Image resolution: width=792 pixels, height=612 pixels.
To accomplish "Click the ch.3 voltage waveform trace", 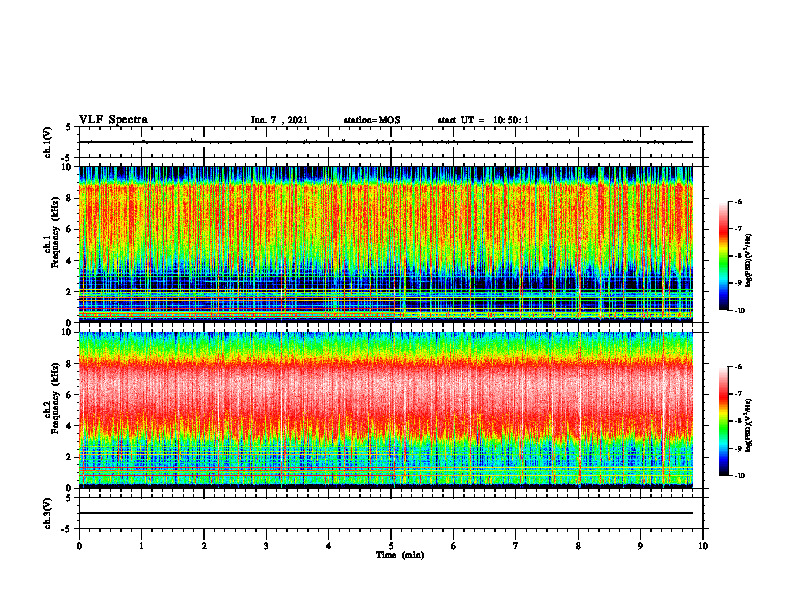I will [386, 513].
